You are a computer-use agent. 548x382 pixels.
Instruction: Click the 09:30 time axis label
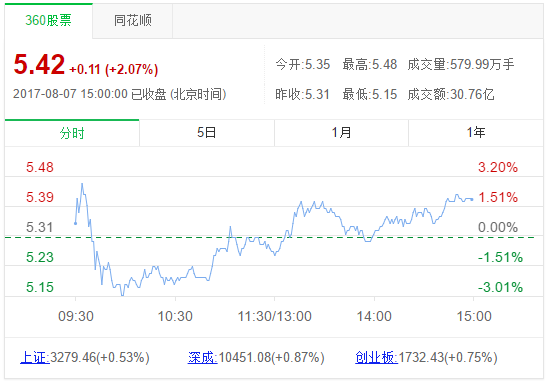coord(76,317)
